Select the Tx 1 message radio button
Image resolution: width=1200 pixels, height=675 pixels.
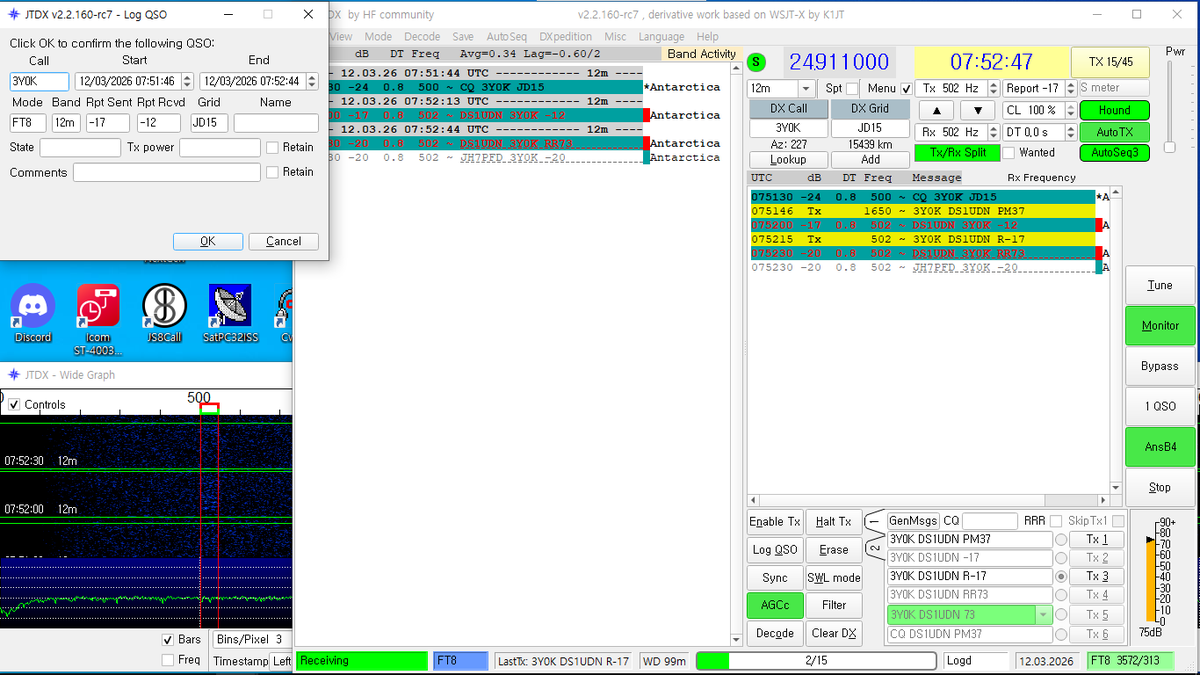tap(1059, 540)
